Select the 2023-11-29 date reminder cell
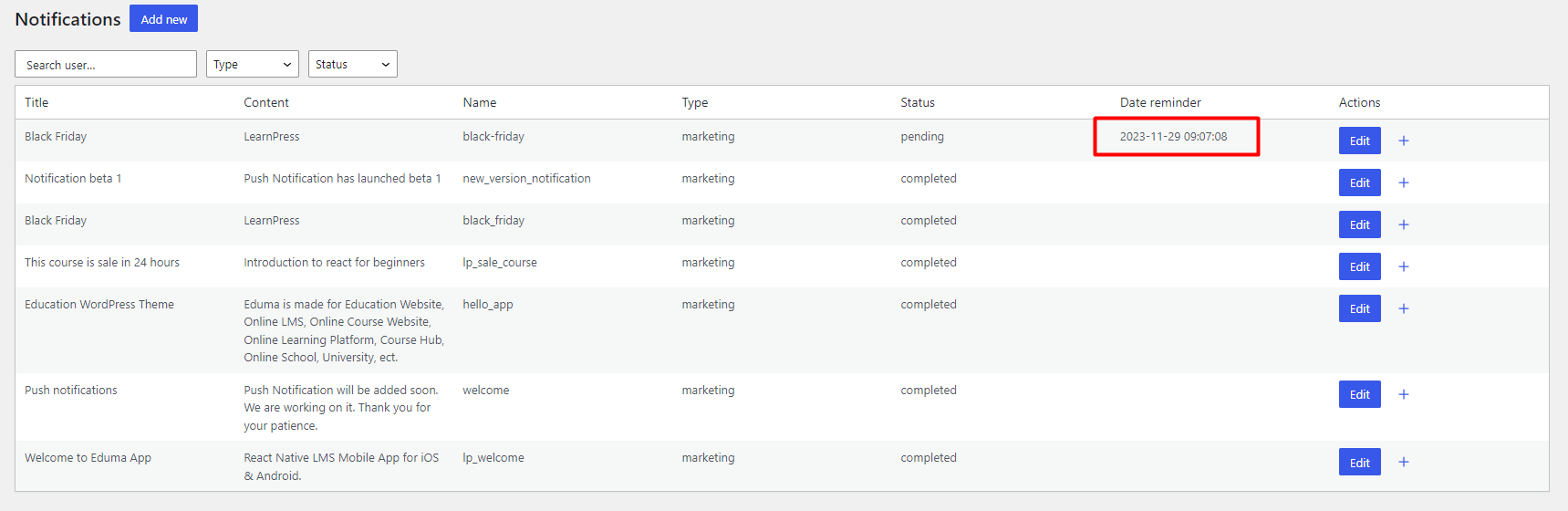The height and width of the screenshot is (511, 1568). (1174, 137)
